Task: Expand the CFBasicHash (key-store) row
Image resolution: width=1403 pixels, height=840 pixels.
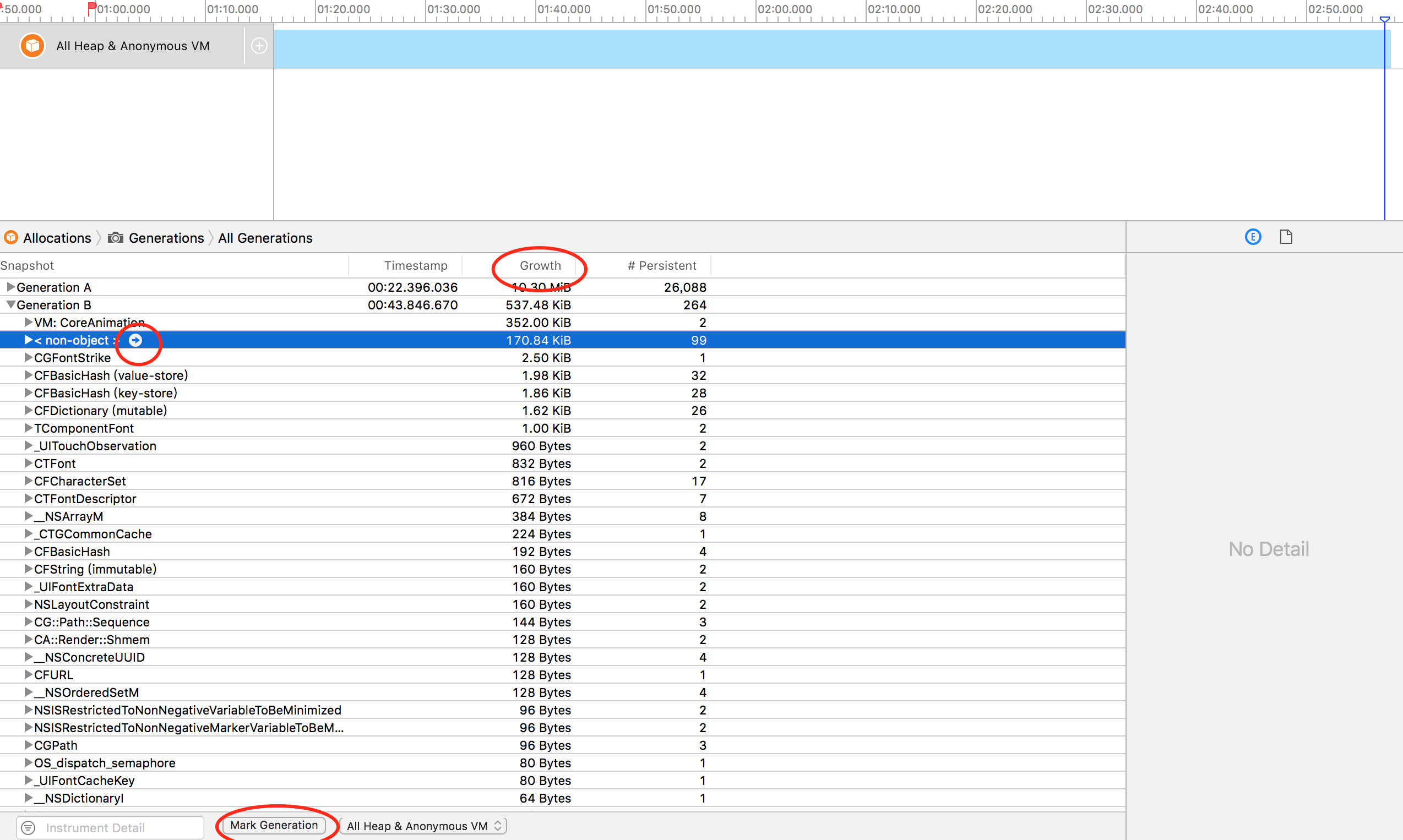Action: click(28, 392)
